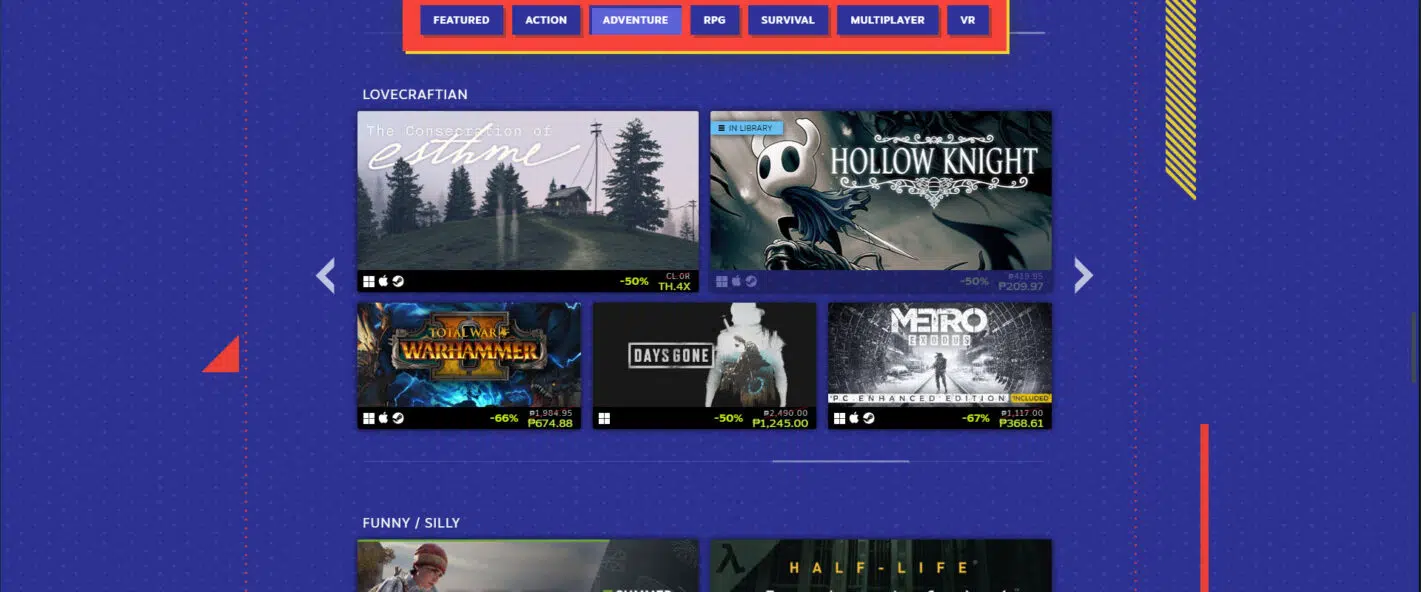Image resolution: width=1421 pixels, height=592 pixels.
Task: Click the Windows icon on Hollow Knight
Action: (722, 282)
